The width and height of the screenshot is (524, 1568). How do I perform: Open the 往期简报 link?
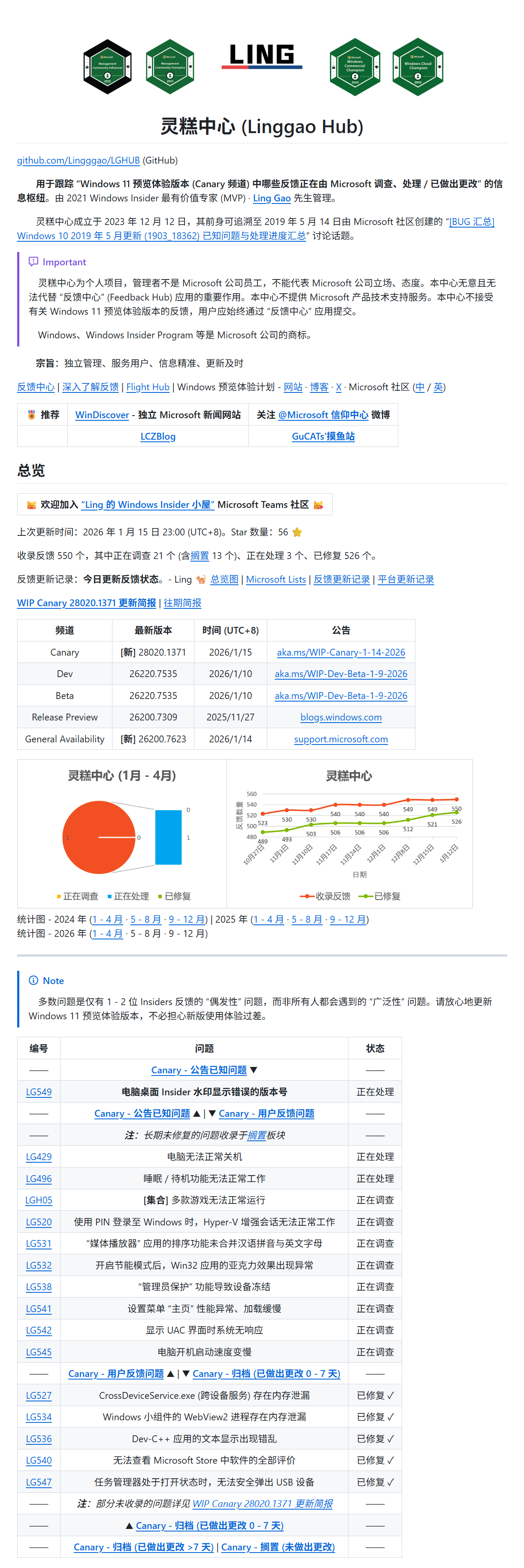coord(182,603)
